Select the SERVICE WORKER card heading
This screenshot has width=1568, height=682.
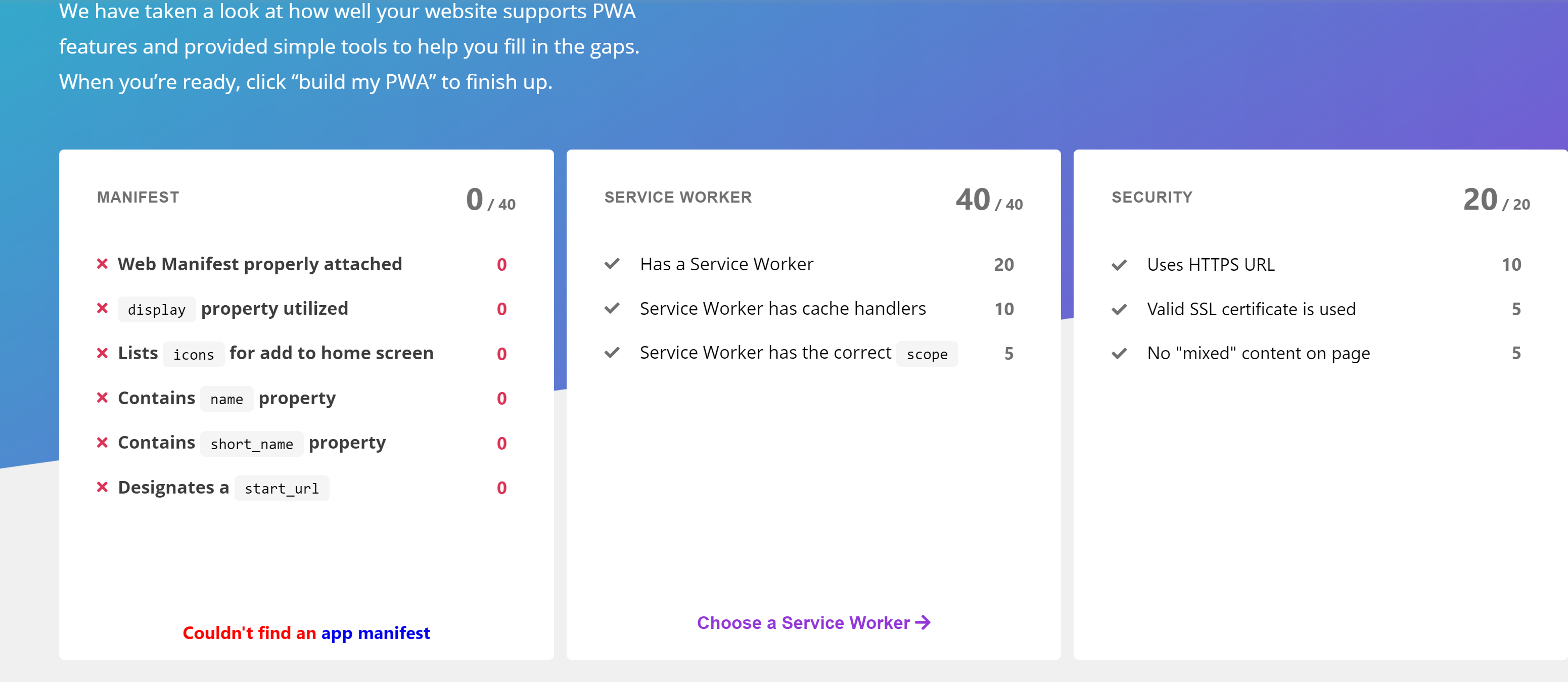(678, 197)
